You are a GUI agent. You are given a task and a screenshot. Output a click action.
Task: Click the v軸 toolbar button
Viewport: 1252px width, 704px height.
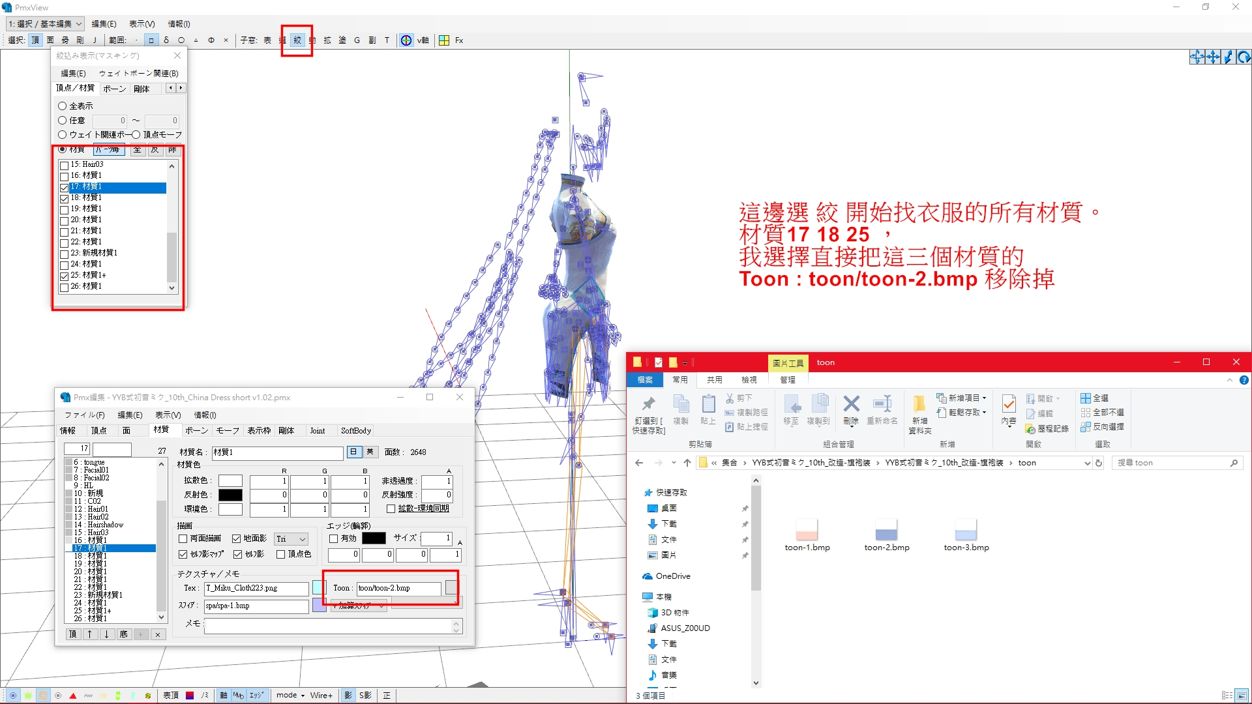tap(423, 41)
